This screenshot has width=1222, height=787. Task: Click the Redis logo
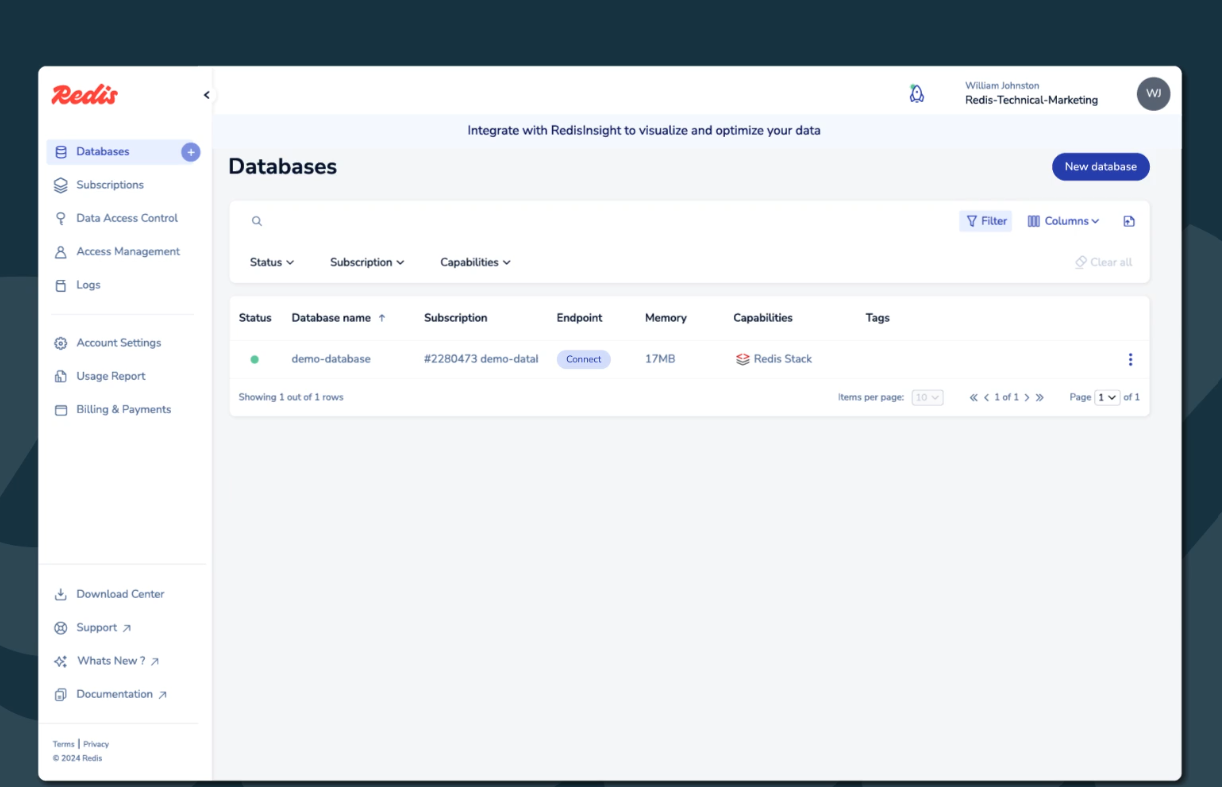[85, 95]
